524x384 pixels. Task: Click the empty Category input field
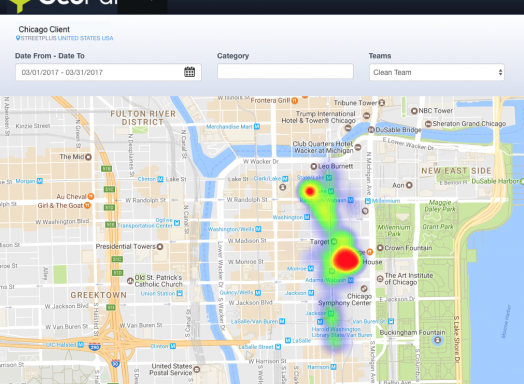pyautogui.click(x=285, y=71)
